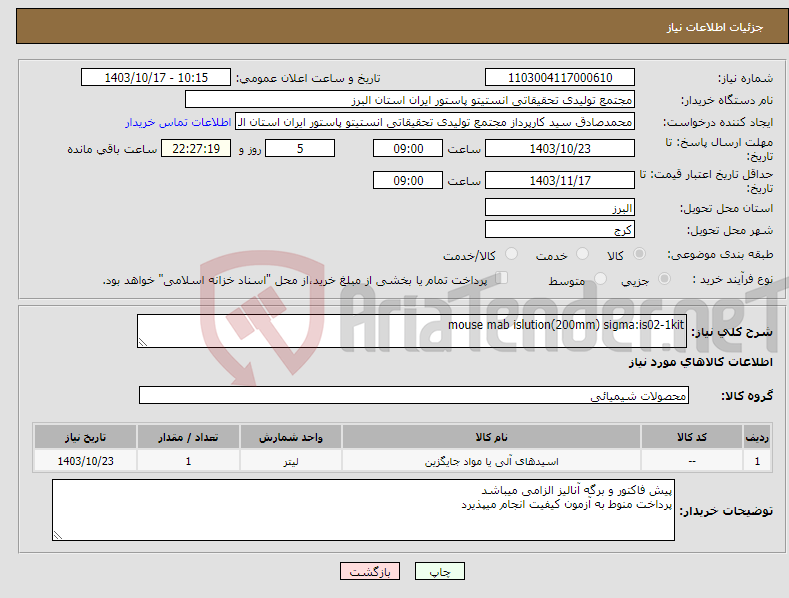
Task: Click the remaining days field showing 5
Action: click(300, 148)
